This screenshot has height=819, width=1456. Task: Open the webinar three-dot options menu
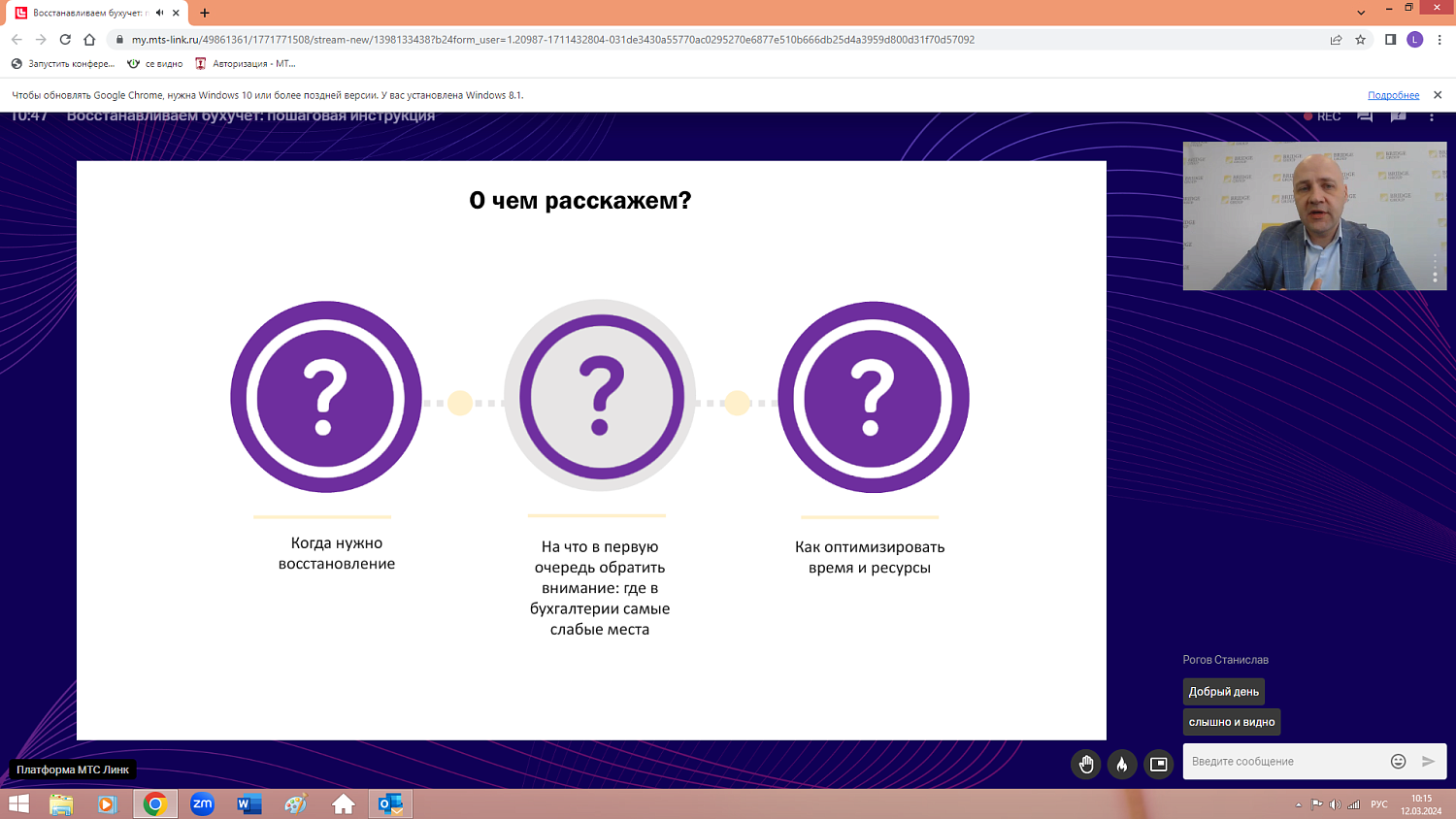click(1432, 115)
